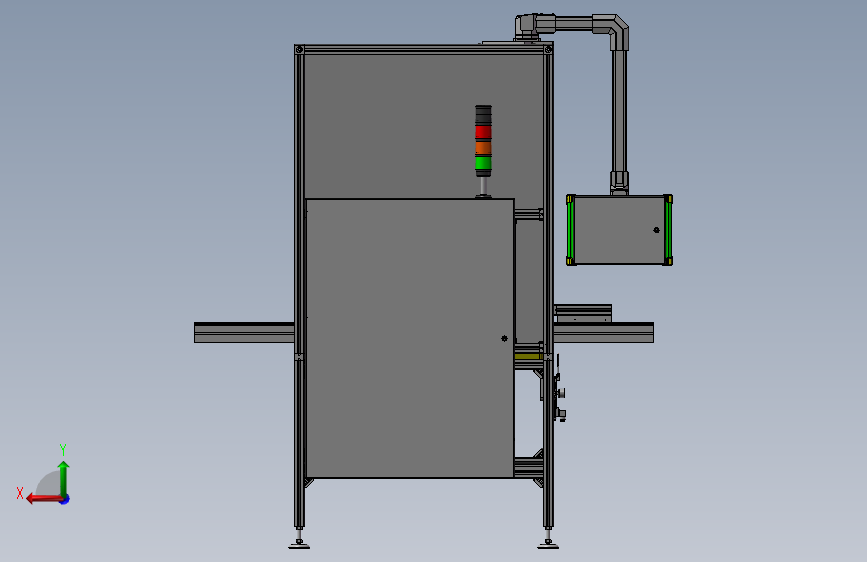Select the small block on the right conveyor
867x562 pixels.
pos(583,313)
